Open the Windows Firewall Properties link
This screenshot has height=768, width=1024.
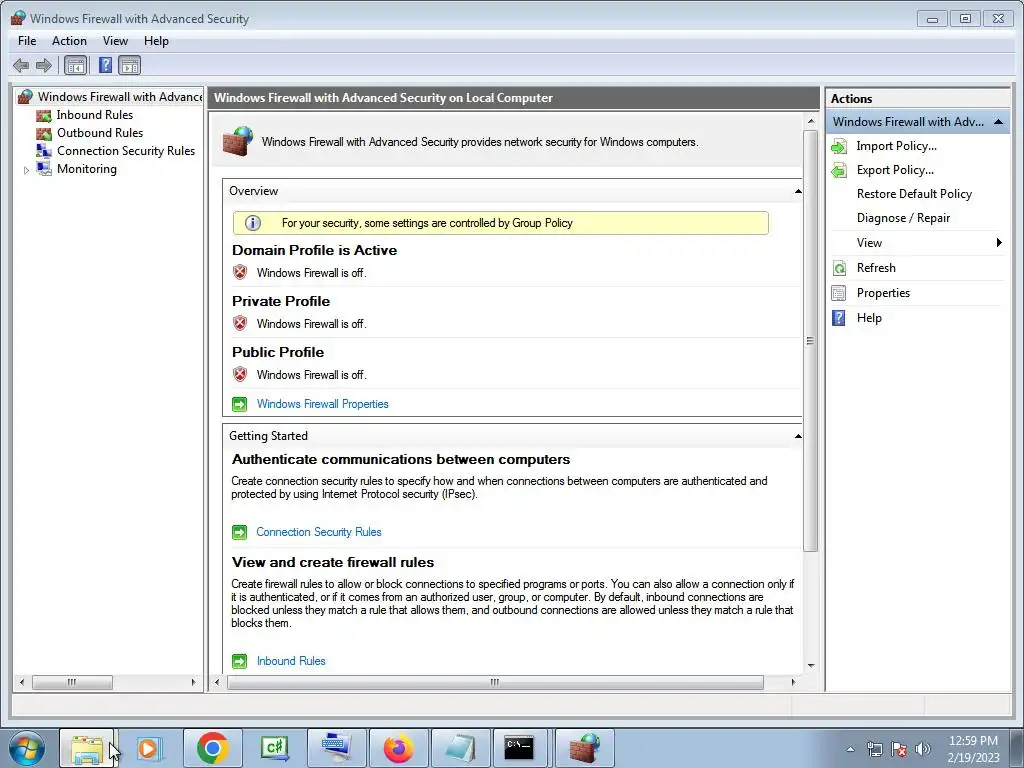tap(323, 404)
